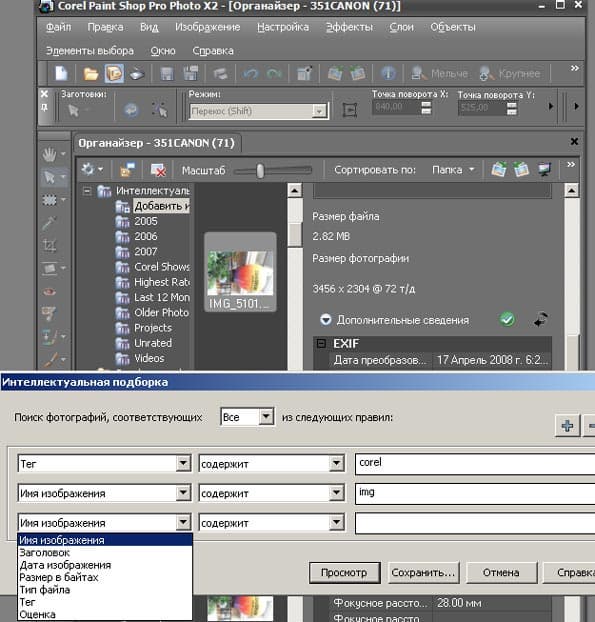Screen dimensions: 595x622
Task: Click the plus add rule button
Action: click(x=567, y=426)
